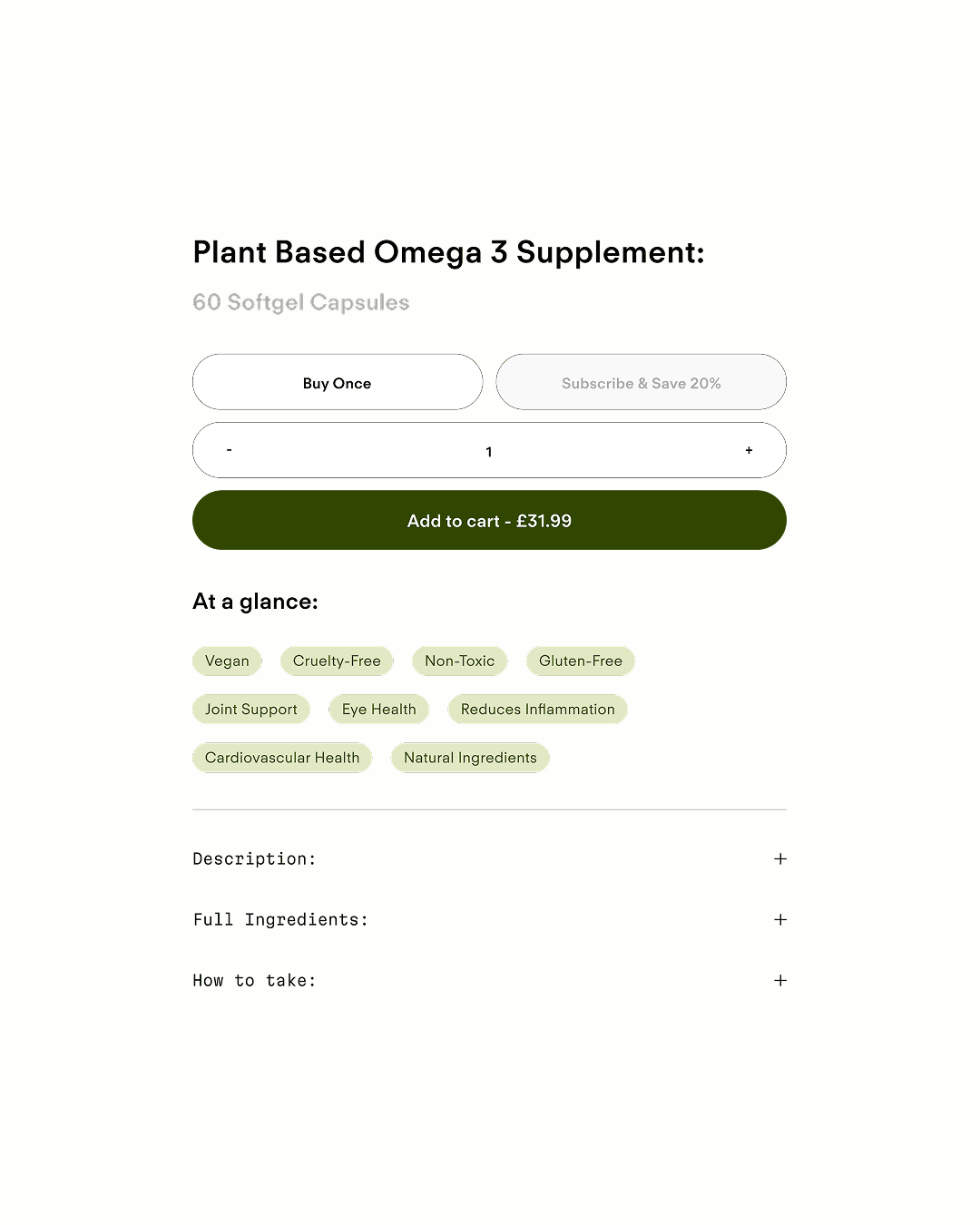Click the Non-Toxic badge
The image size is (980, 1225).
(x=459, y=661)
